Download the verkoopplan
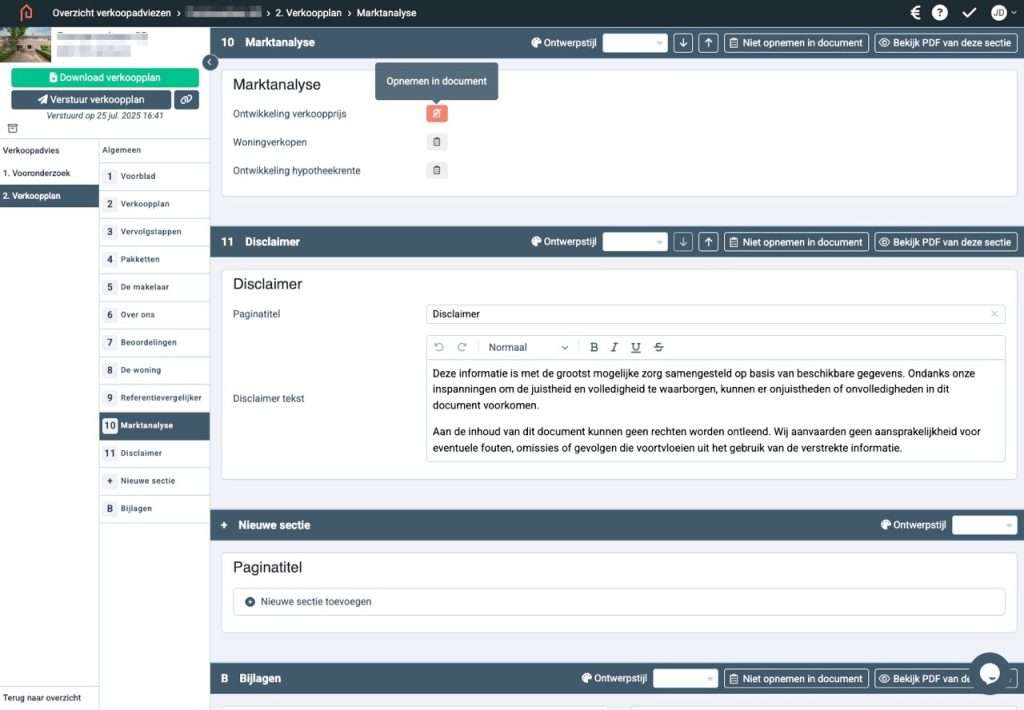Image resolution: width=1024 pixels, height=710 pixels. [105, 77]
